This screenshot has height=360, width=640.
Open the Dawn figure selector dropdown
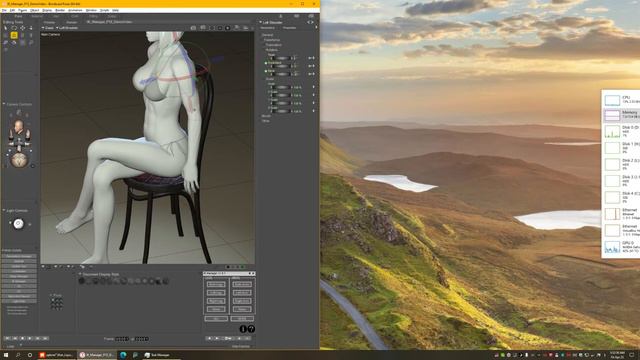click(48, 28)
